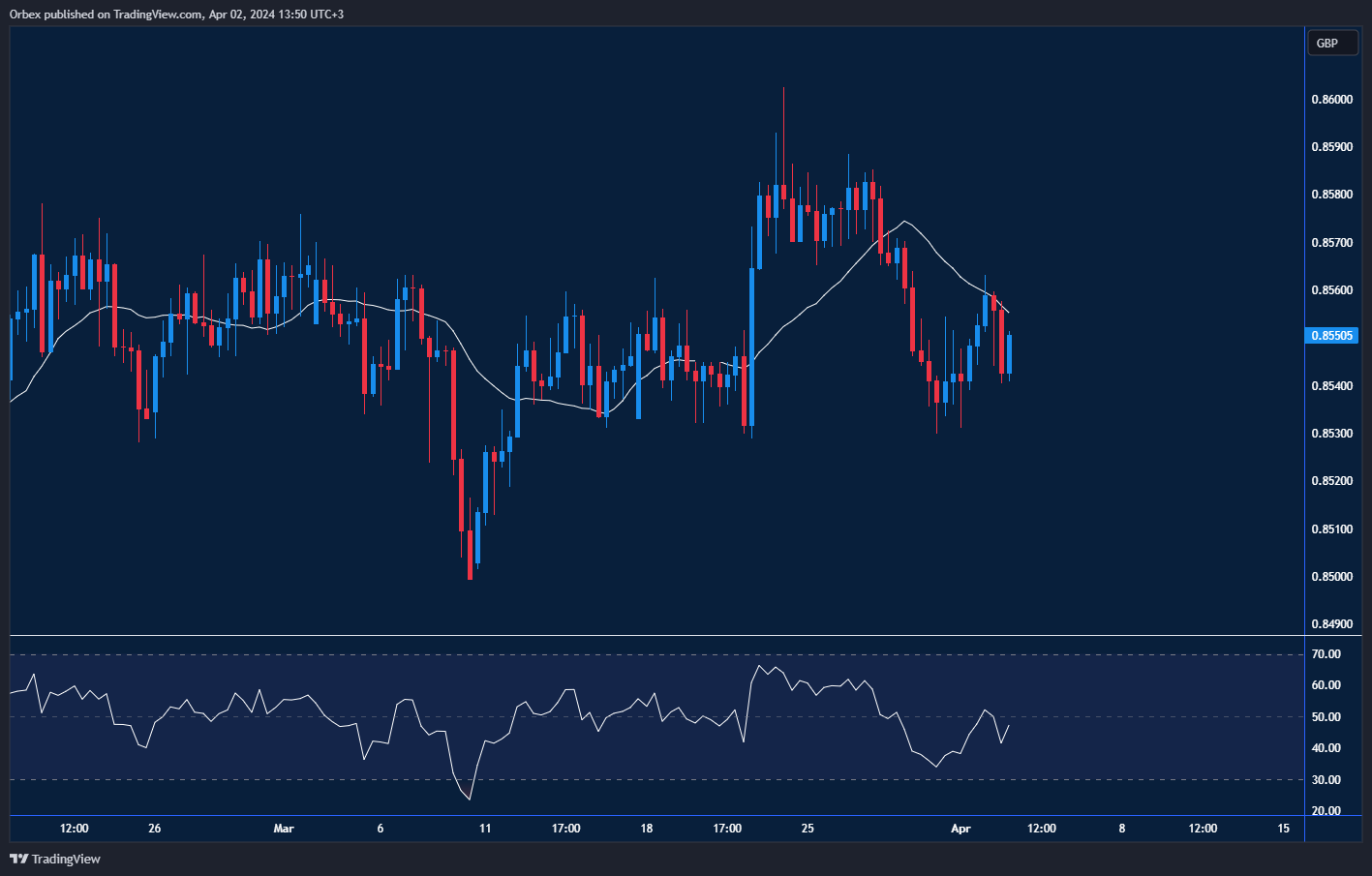
Task: Click the peak of the moving average line
Action: click(904, 222)
